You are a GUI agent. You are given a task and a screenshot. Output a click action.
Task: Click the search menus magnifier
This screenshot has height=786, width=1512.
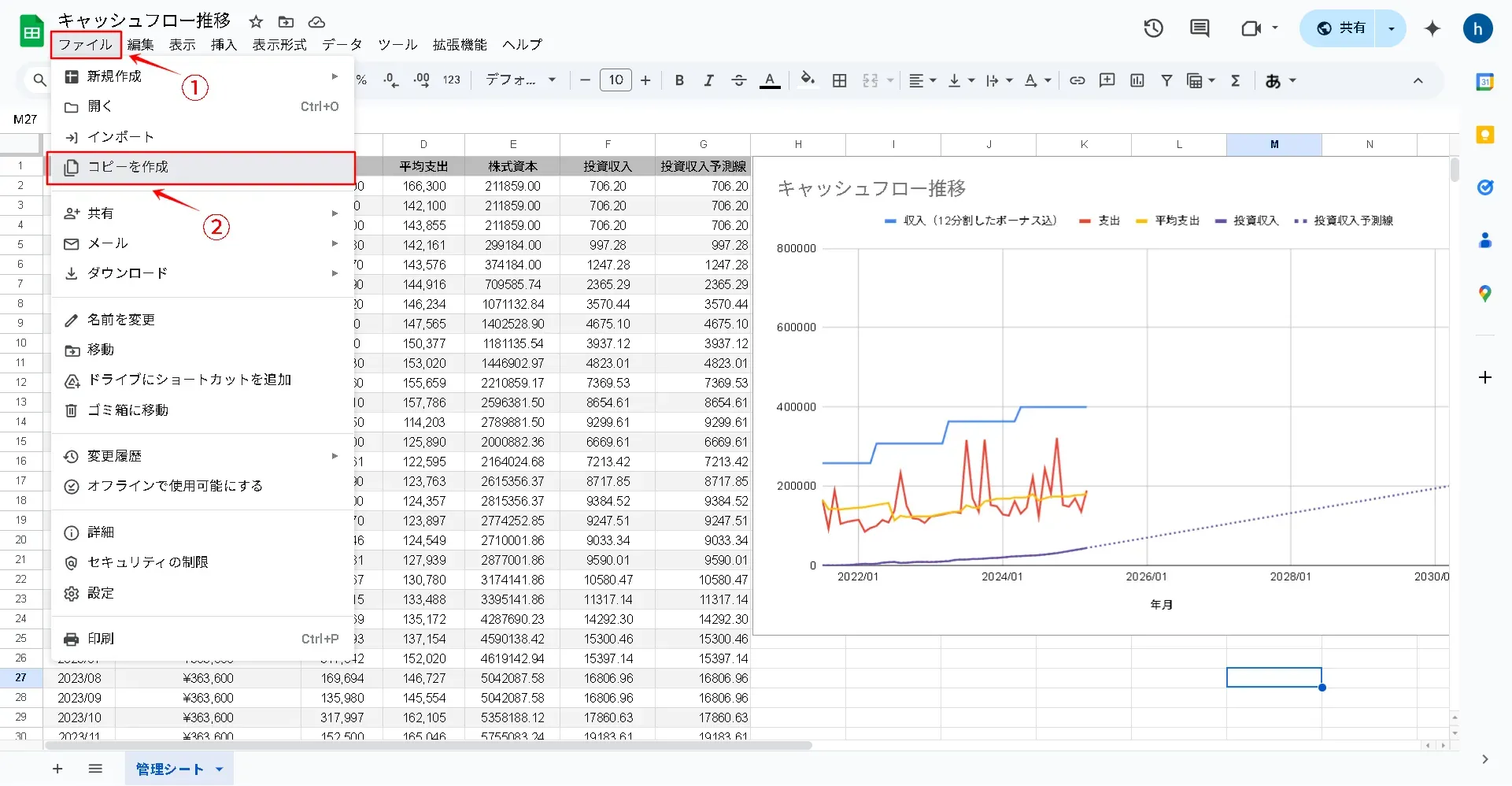pyautogui.click(x=39, y=80)
